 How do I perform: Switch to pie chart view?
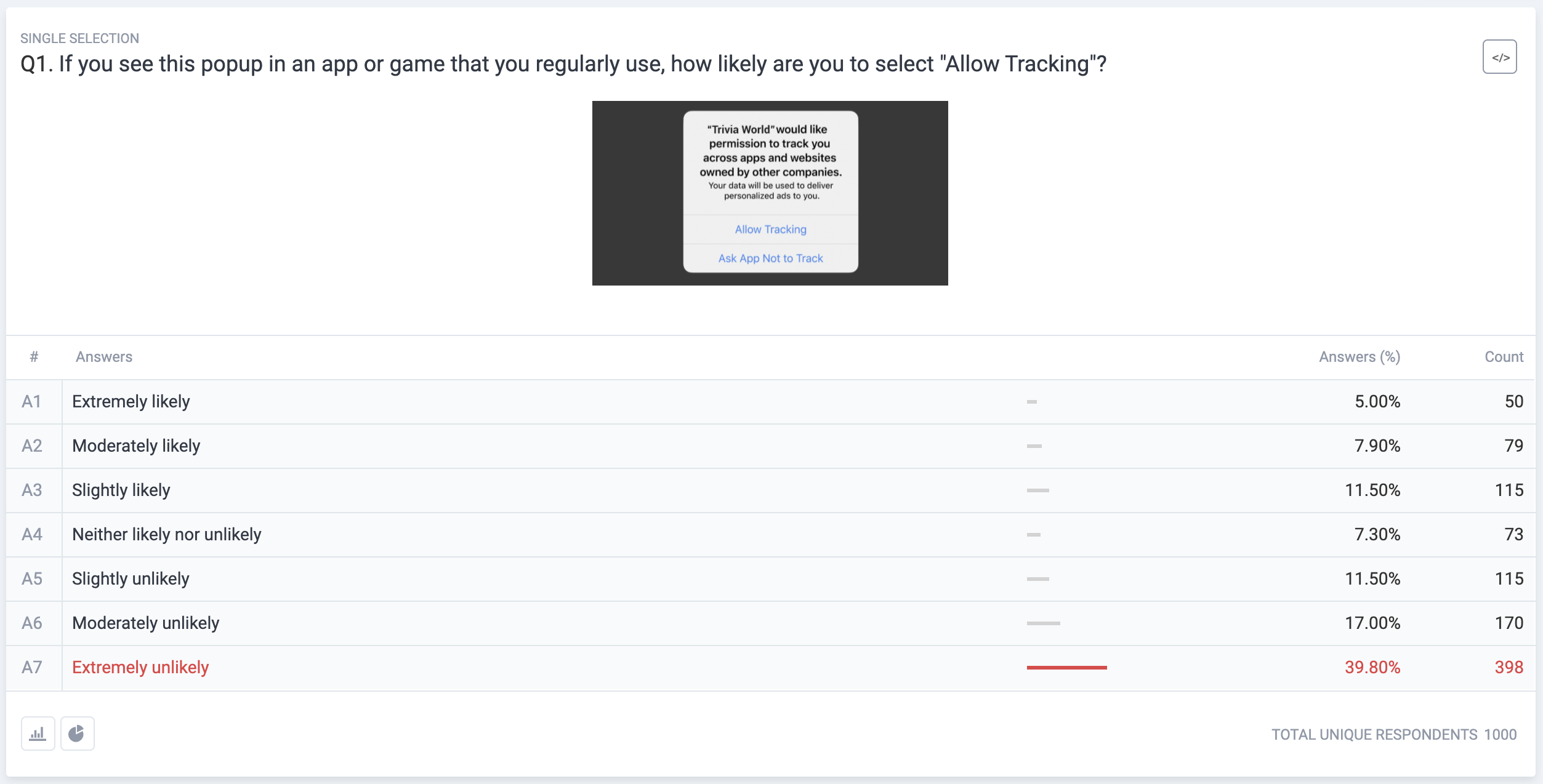77,734
